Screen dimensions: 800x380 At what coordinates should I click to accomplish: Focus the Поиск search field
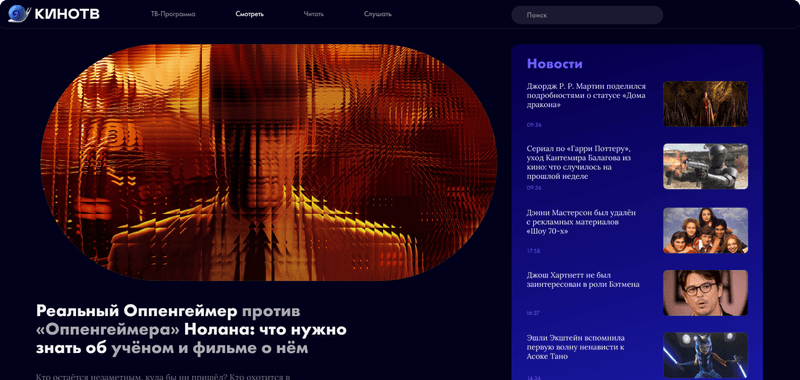(x=587, y=15)
